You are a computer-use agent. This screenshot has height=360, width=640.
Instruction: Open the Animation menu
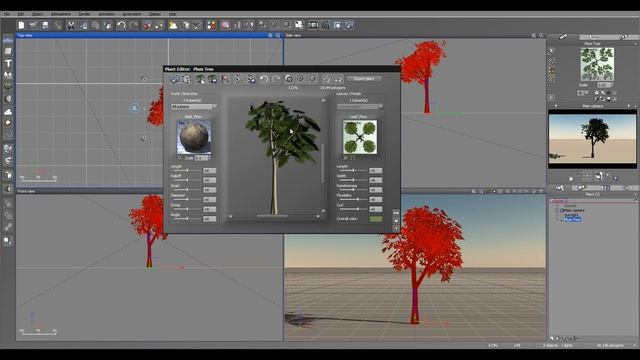tap(107, 14)
